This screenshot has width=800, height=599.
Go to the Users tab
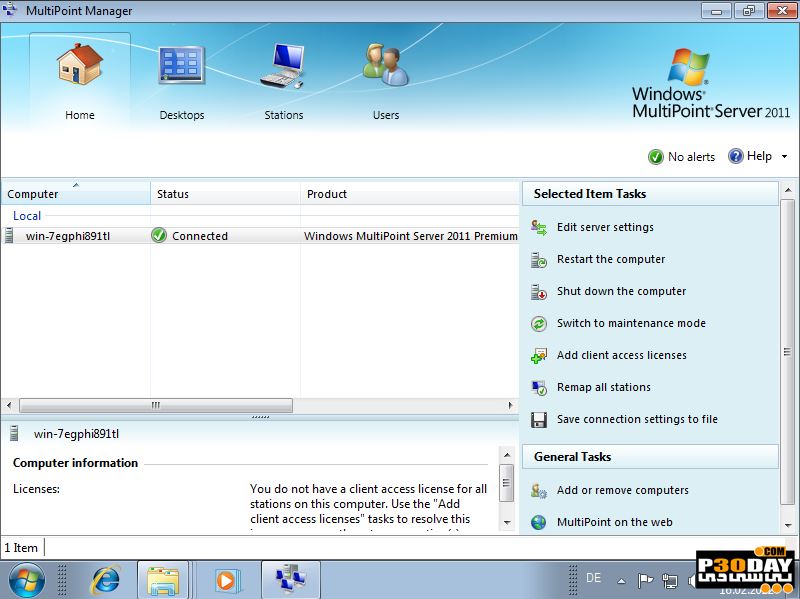[386, 81]
